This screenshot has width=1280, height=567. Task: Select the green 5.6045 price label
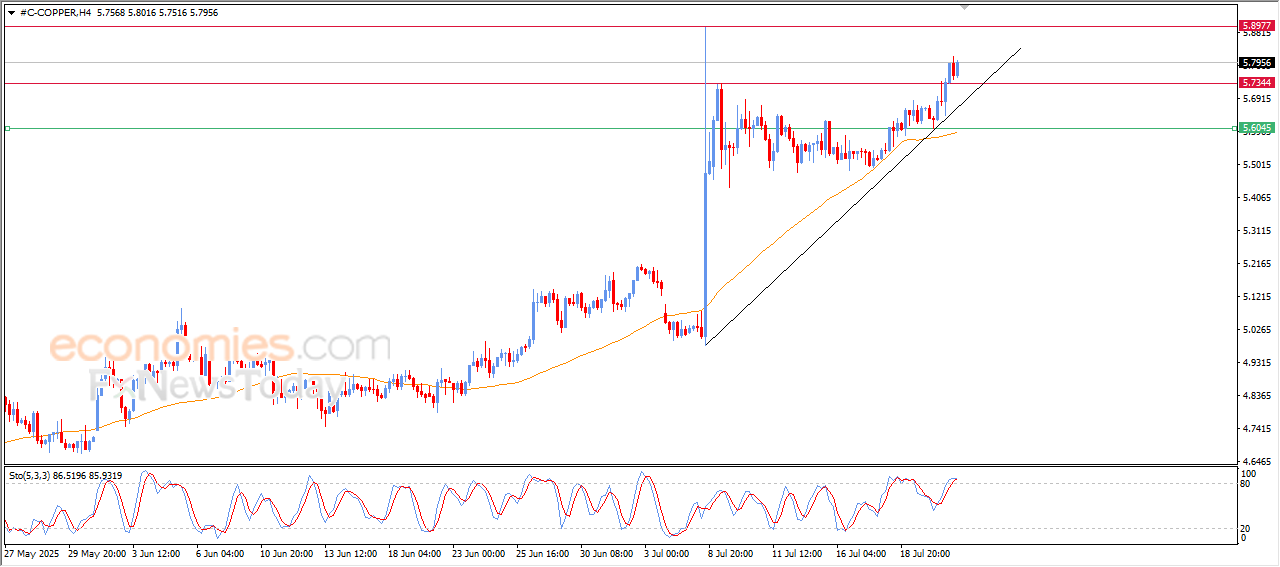coord(1255,128)
